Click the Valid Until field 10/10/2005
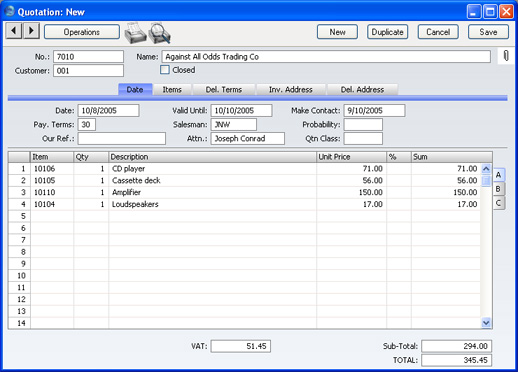 tap(241, 110)
